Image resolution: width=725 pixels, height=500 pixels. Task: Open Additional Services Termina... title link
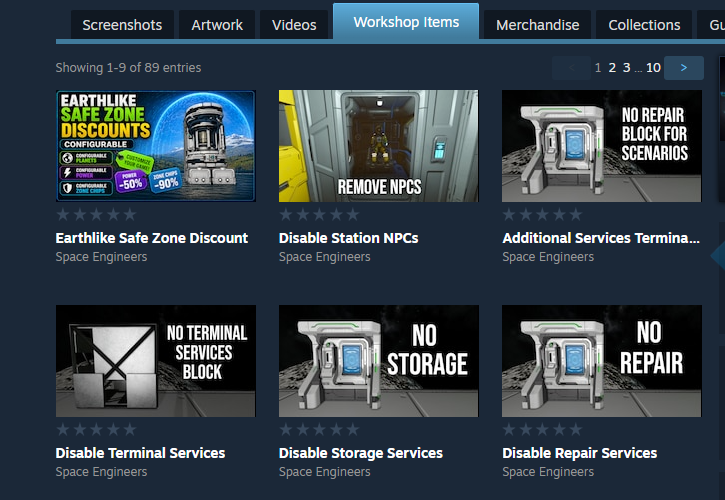click(601, 238)
